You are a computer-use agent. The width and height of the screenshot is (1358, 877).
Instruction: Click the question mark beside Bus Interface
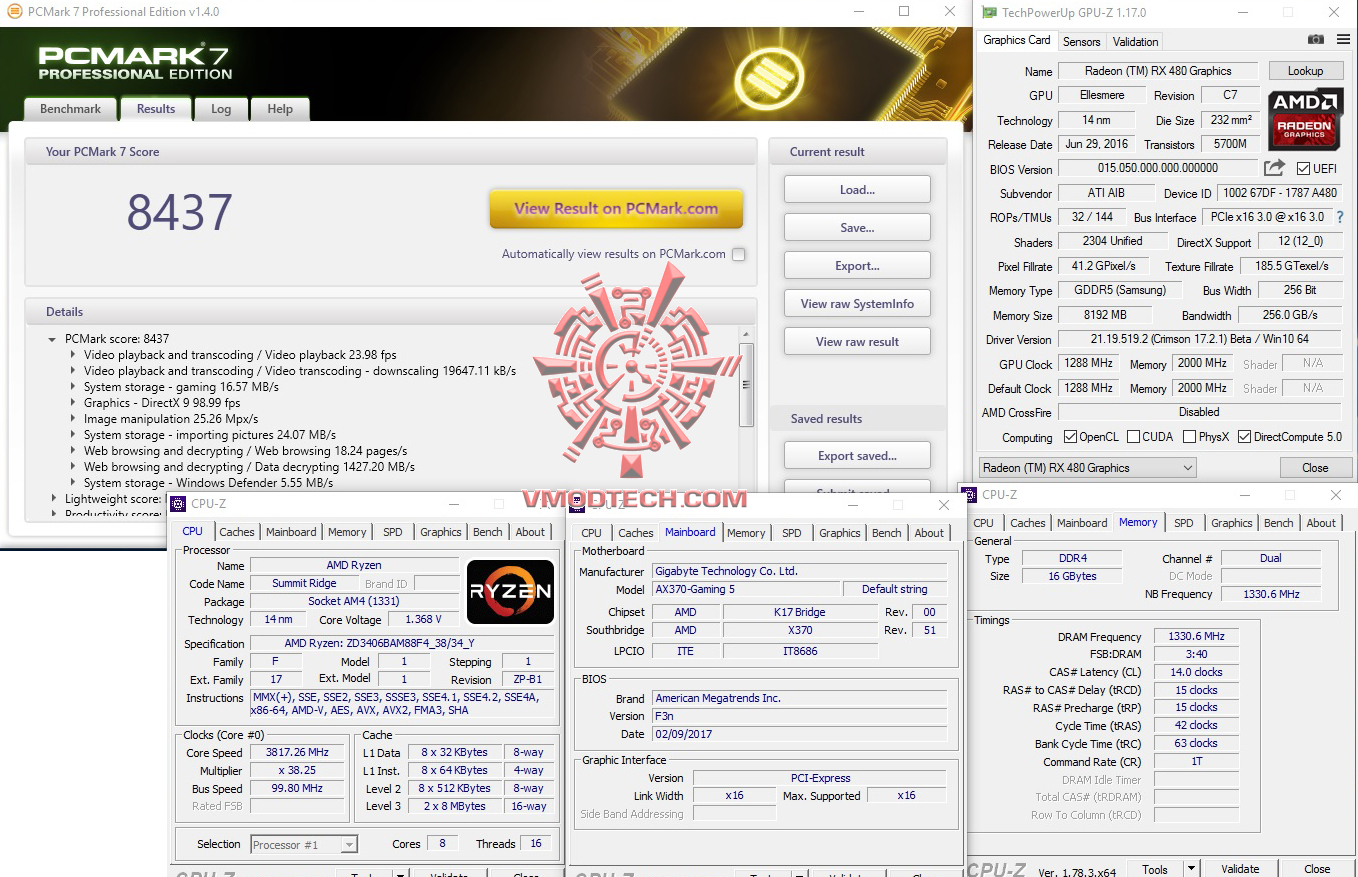click(x=1341, y=217)
